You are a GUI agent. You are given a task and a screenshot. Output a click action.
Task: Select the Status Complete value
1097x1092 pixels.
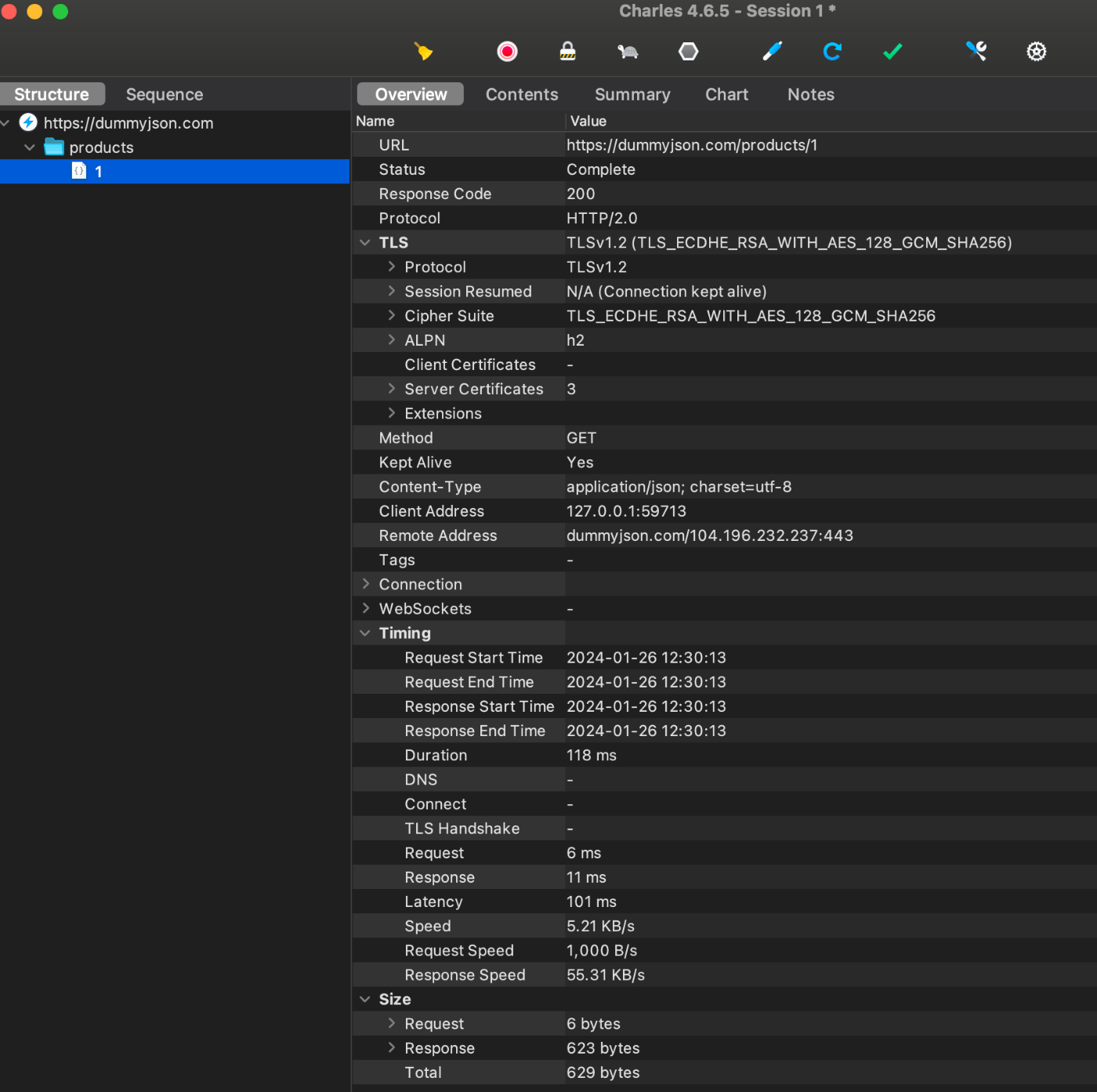coord(601,169)
